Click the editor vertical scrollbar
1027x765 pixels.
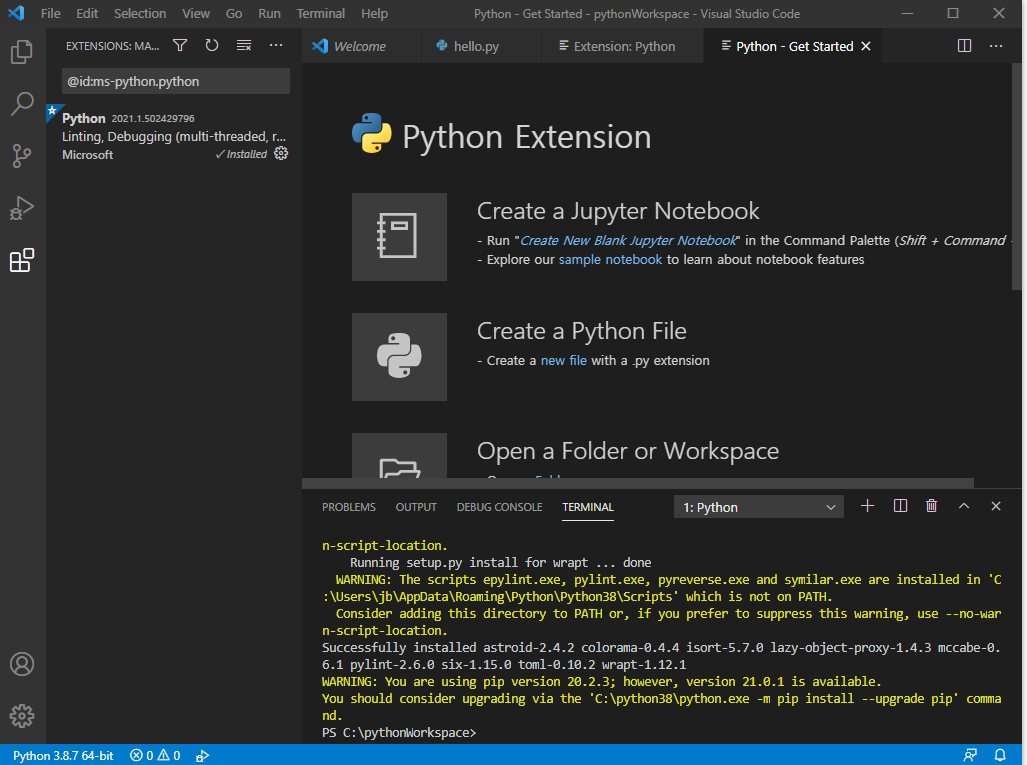coord(1017,177)
